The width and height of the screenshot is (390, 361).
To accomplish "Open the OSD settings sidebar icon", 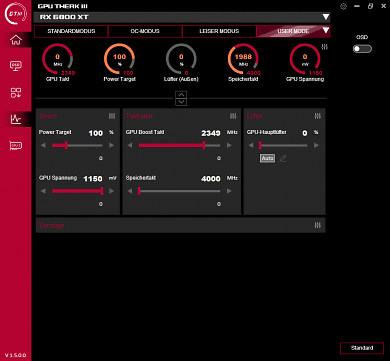I will [16, 66].
